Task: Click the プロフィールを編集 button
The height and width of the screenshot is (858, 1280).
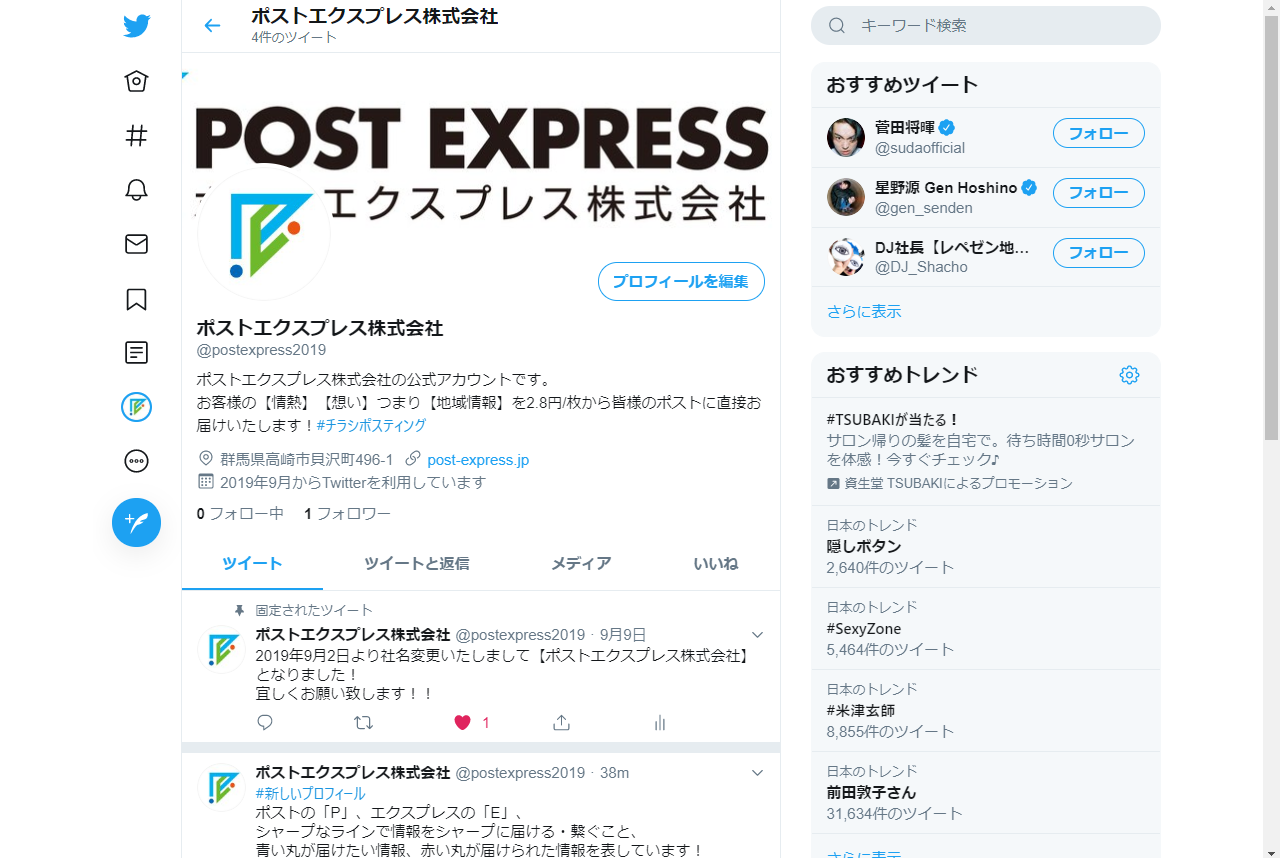Action: (681, 282)
